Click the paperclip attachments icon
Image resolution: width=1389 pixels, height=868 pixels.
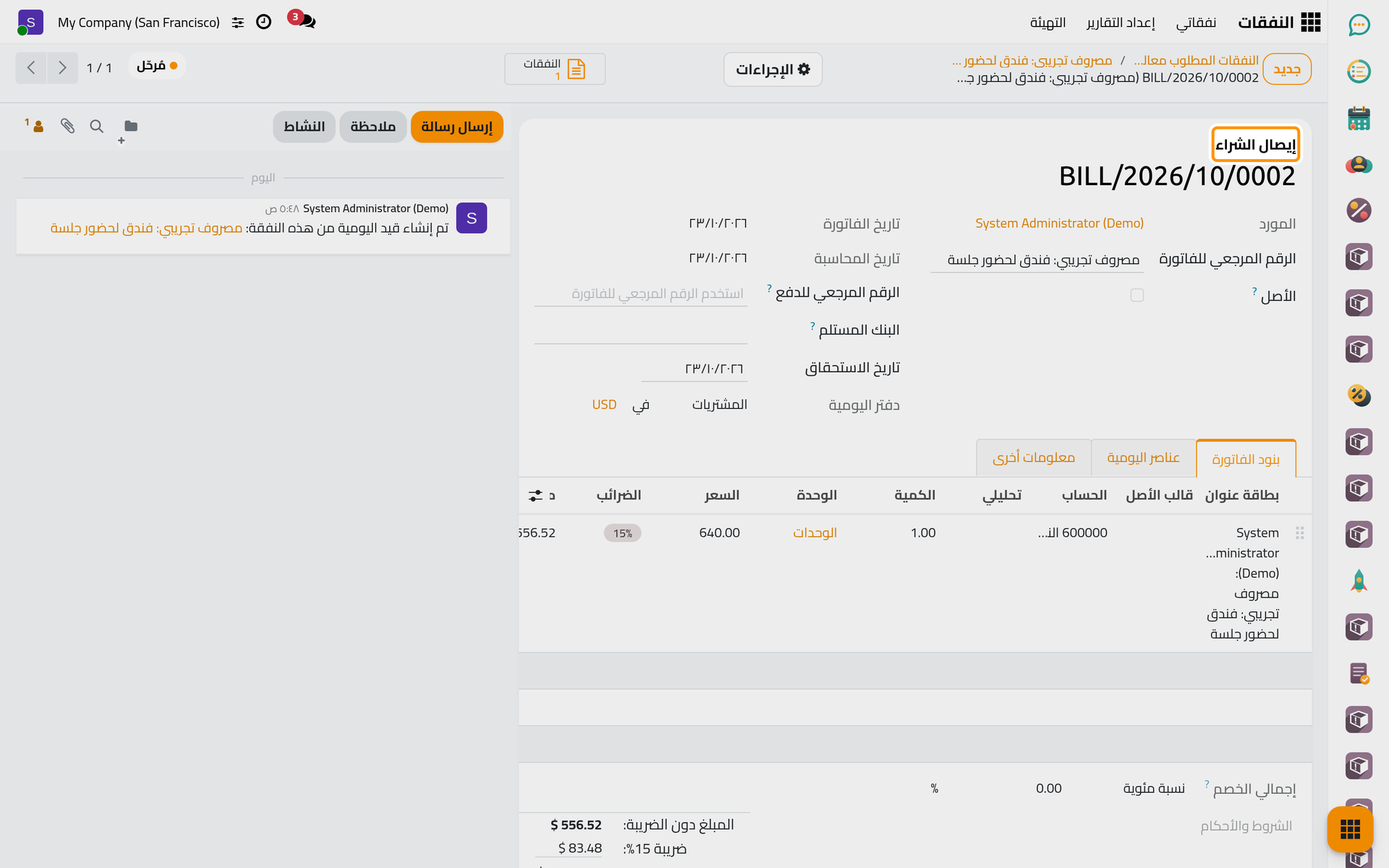click(67, 127)
